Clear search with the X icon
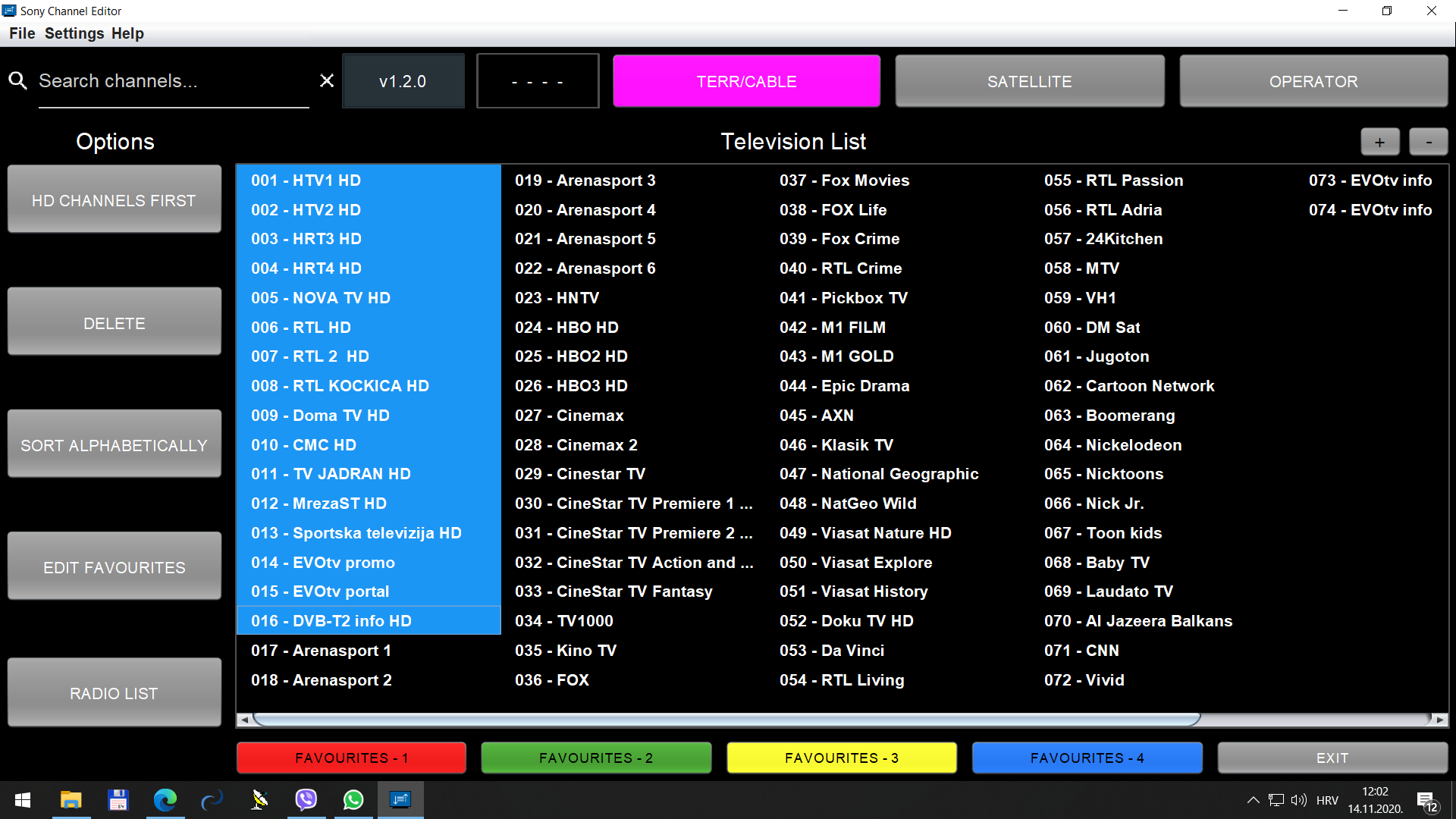 click(x=327, y=80)
